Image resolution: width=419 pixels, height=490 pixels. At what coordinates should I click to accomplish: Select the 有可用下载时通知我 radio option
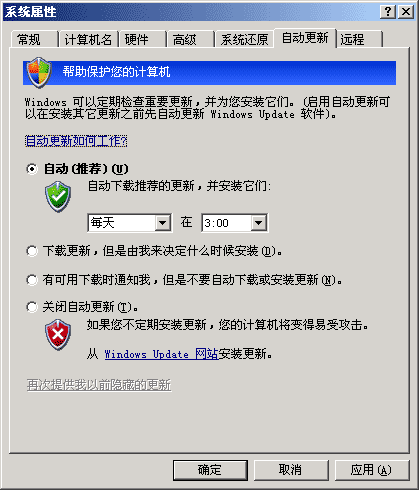click(x=32, y=280)
